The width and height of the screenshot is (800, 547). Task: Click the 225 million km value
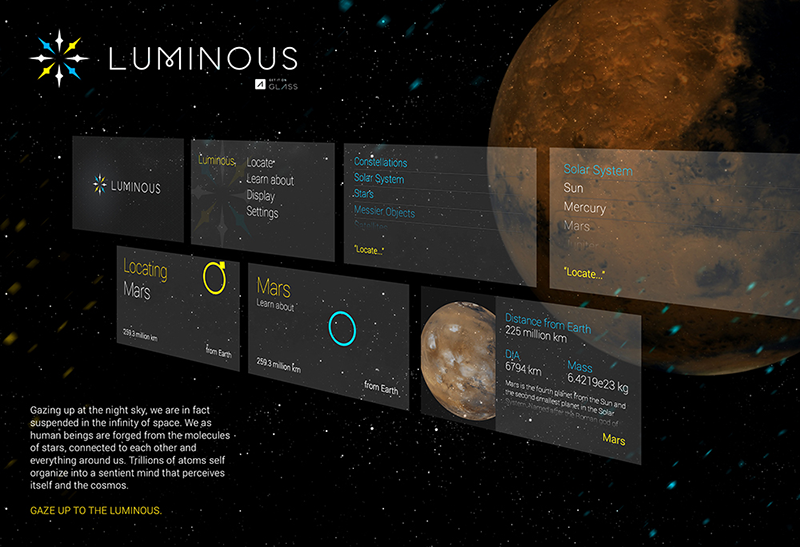point(536,335)
